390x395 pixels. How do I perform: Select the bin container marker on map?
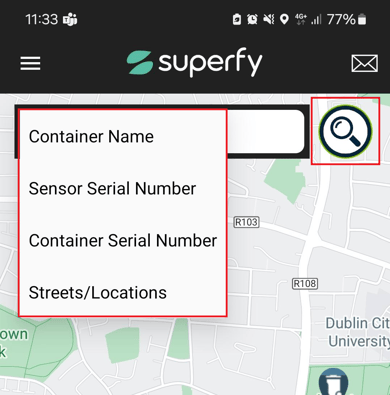[333, 382]
